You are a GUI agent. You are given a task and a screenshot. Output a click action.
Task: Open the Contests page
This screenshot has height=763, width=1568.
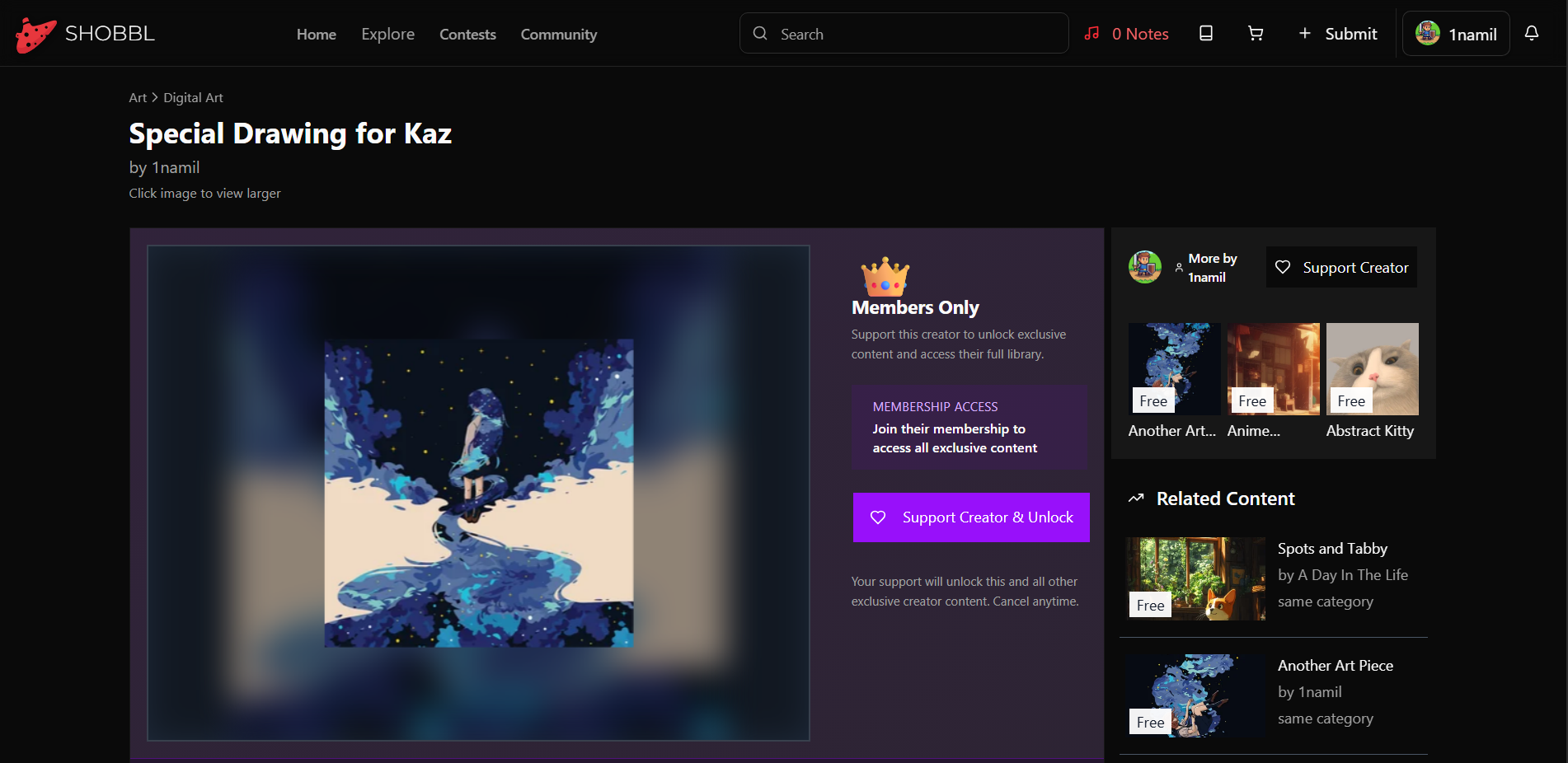pos(467,34)
